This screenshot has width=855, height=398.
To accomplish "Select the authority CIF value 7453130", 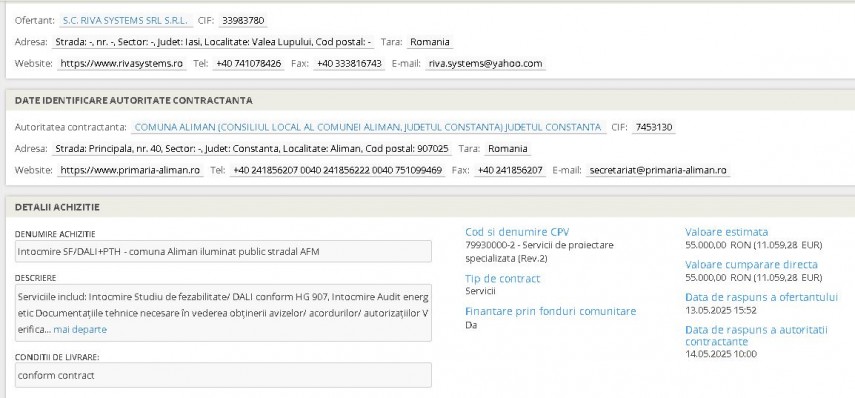I will pos(654,127).
